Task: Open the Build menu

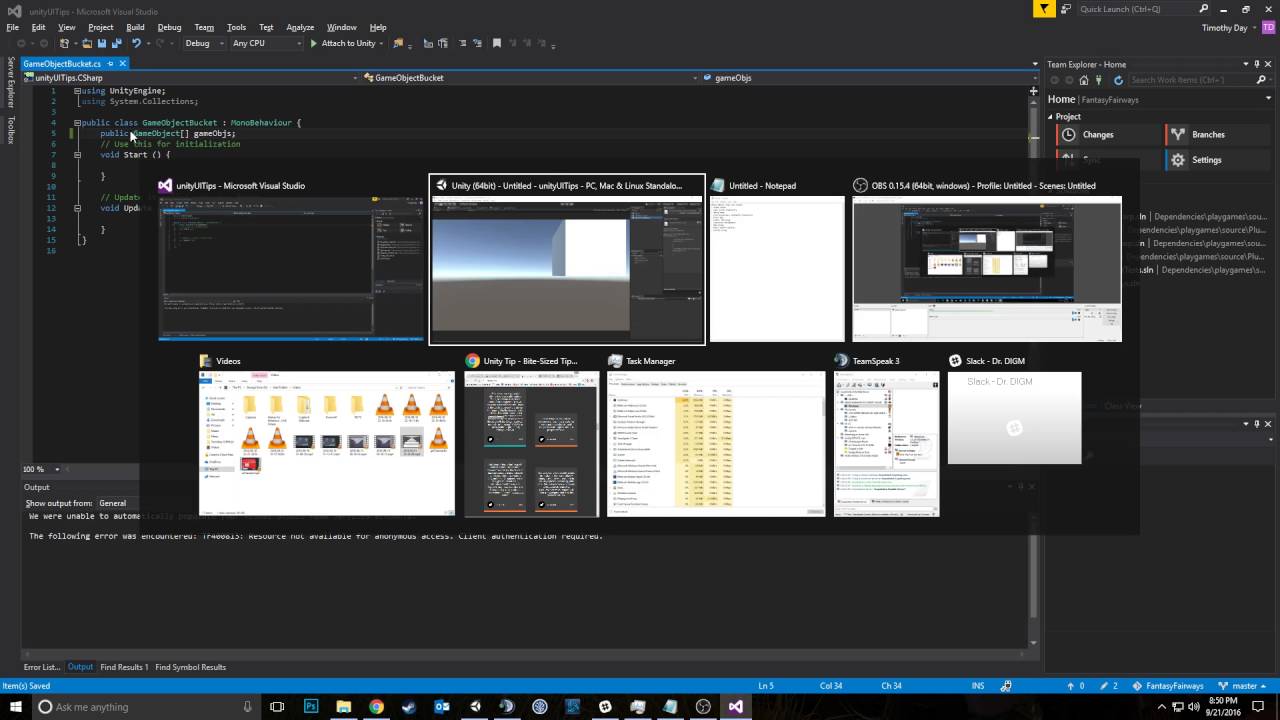Action: 135,27
